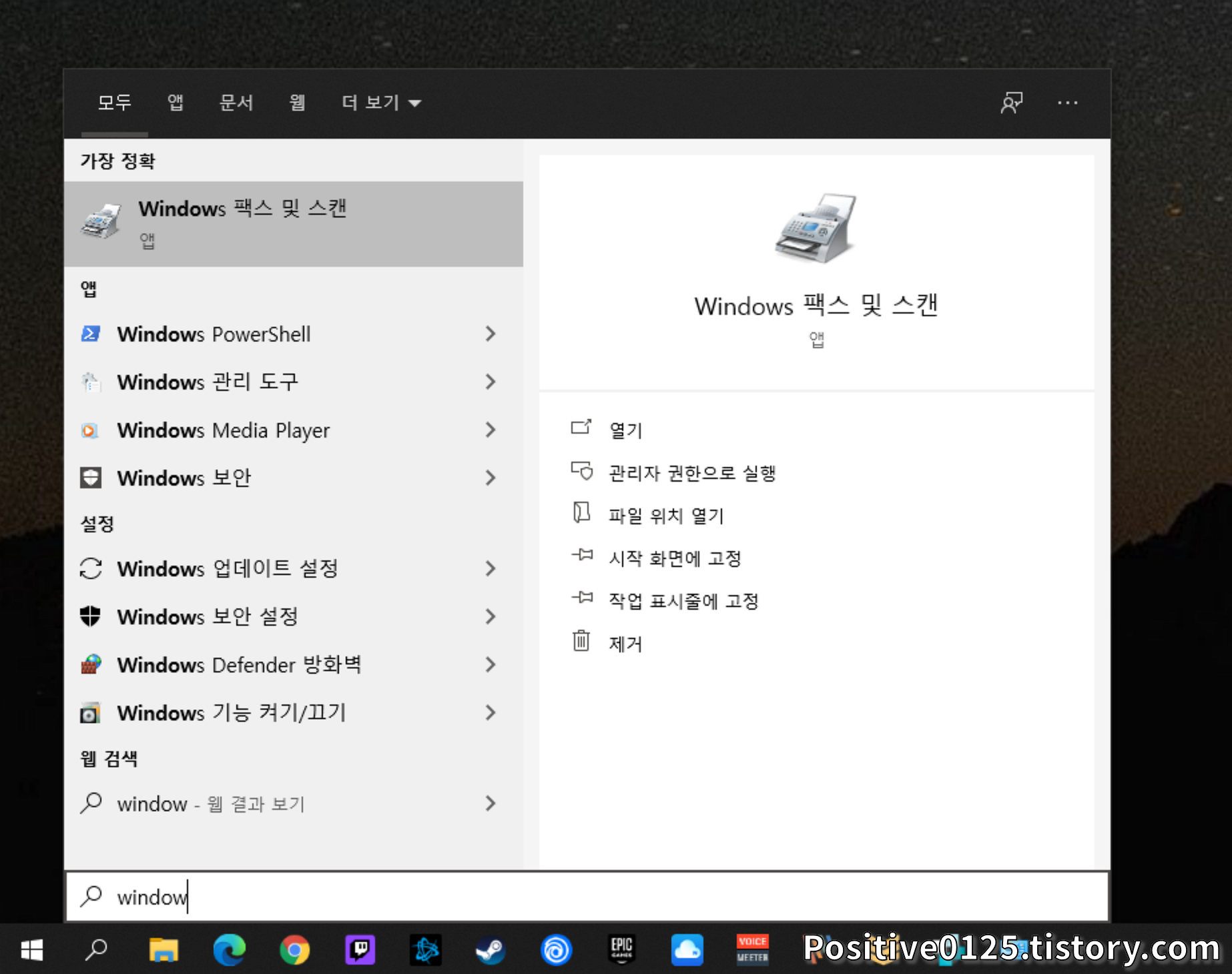Launch Microsoft Edge from the taskbar
Image resolution: width=1232 pixels, height=974 pixels.
(229, 950)
